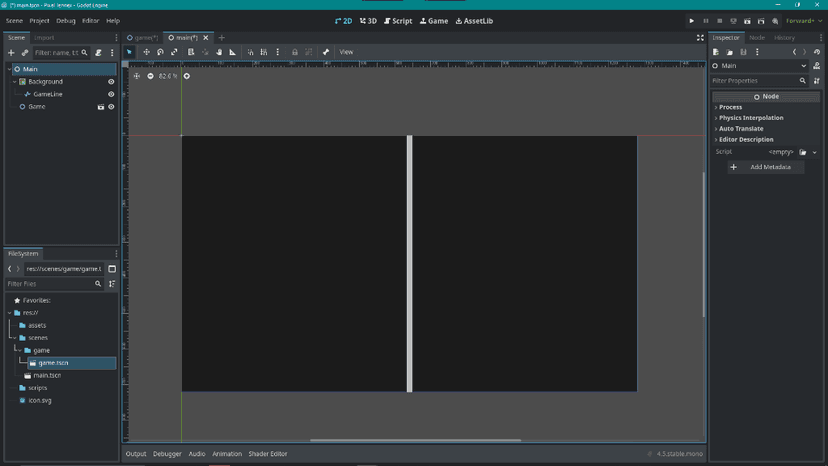Click the add new node plus icon

click(11, 53)
